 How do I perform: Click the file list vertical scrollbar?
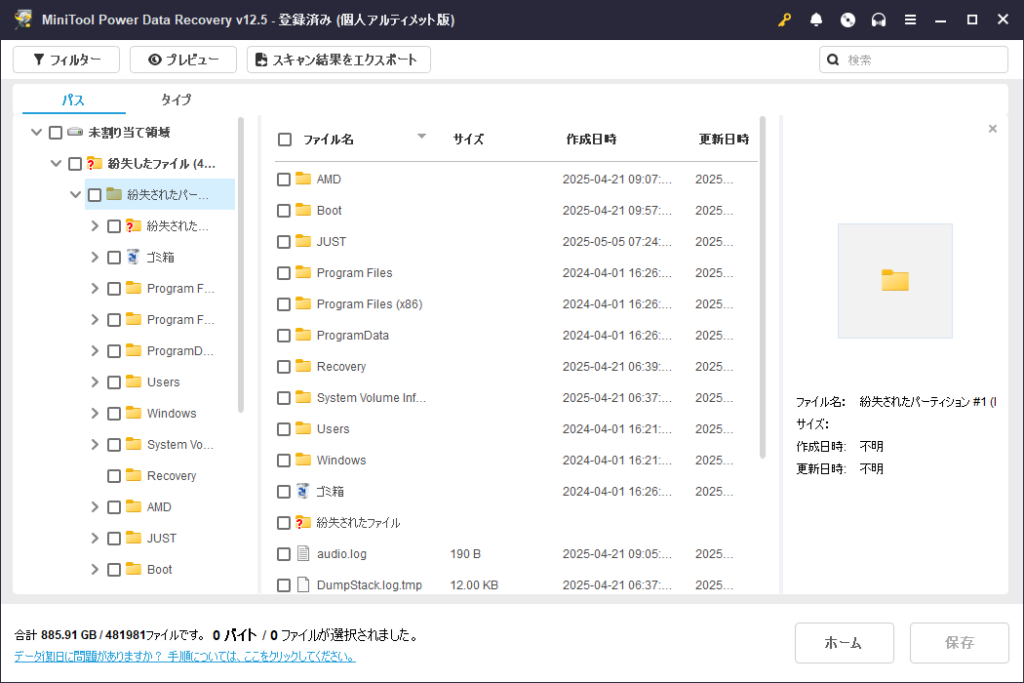762,287
